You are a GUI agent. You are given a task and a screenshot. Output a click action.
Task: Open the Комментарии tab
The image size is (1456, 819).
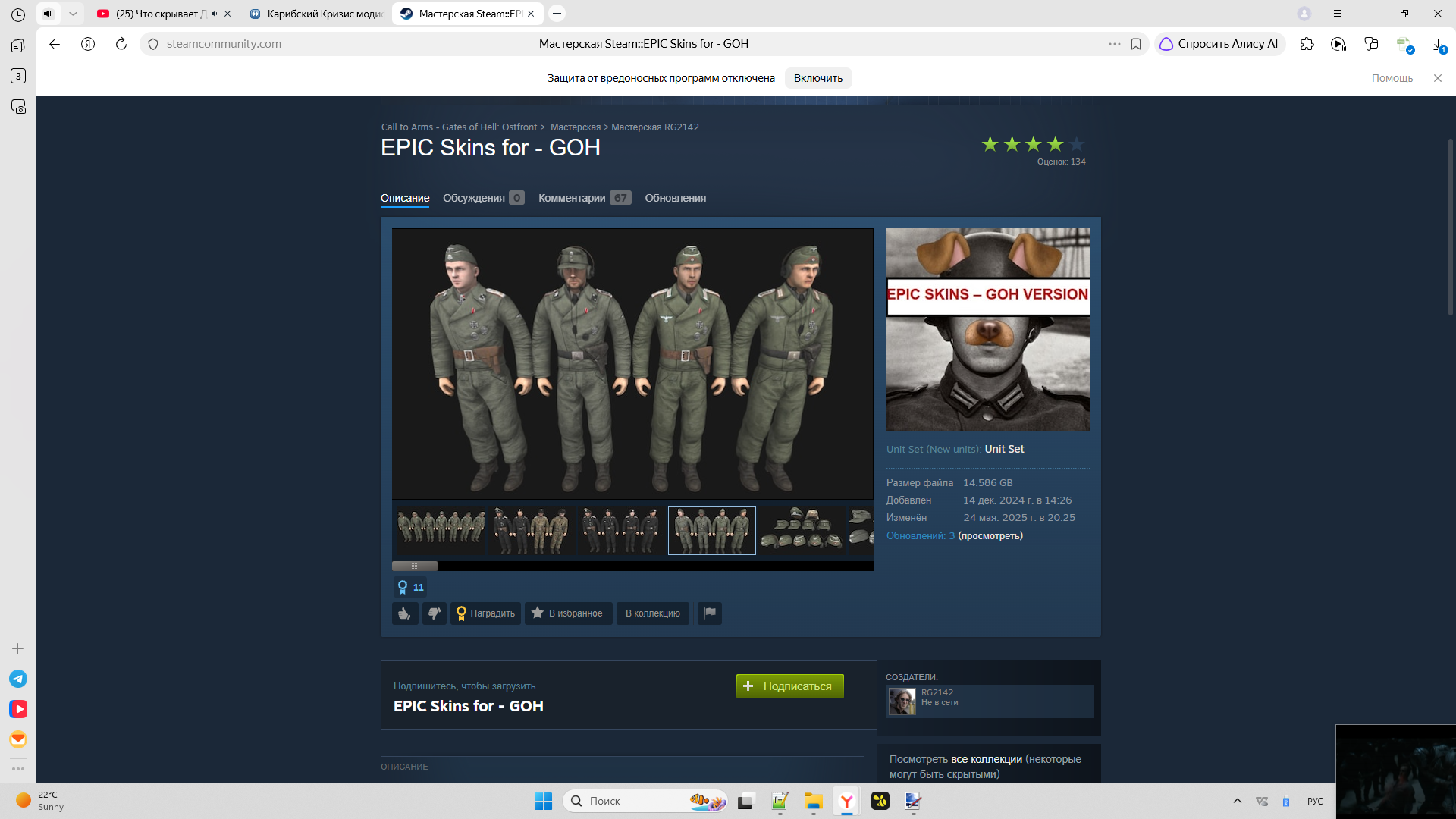pyautogui.click(x=585, y=198)
